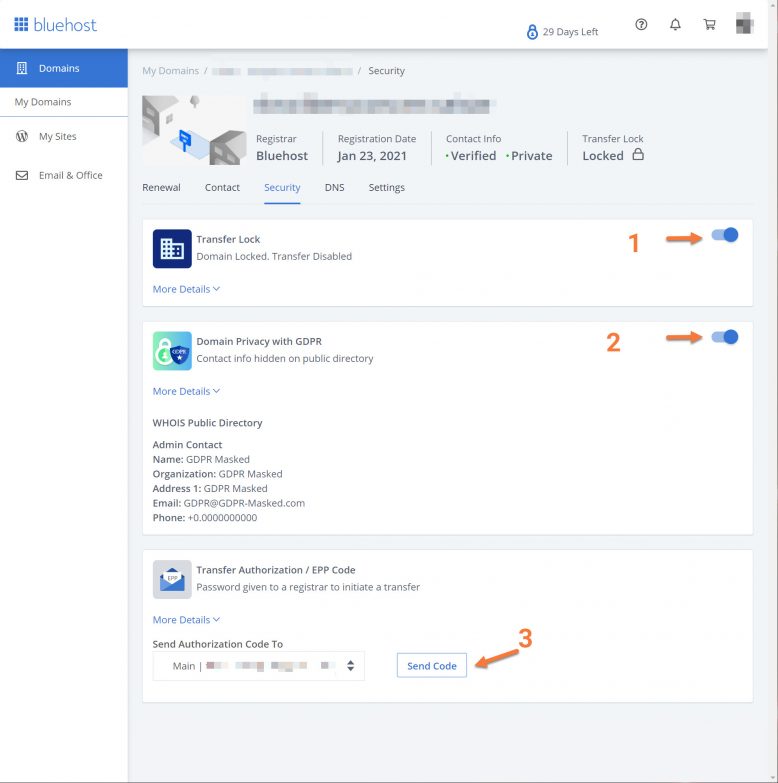This screenshot has width=778, height=783.
Task: Expand More Details under Transfer Authorization
Action: tap(186, 620)
